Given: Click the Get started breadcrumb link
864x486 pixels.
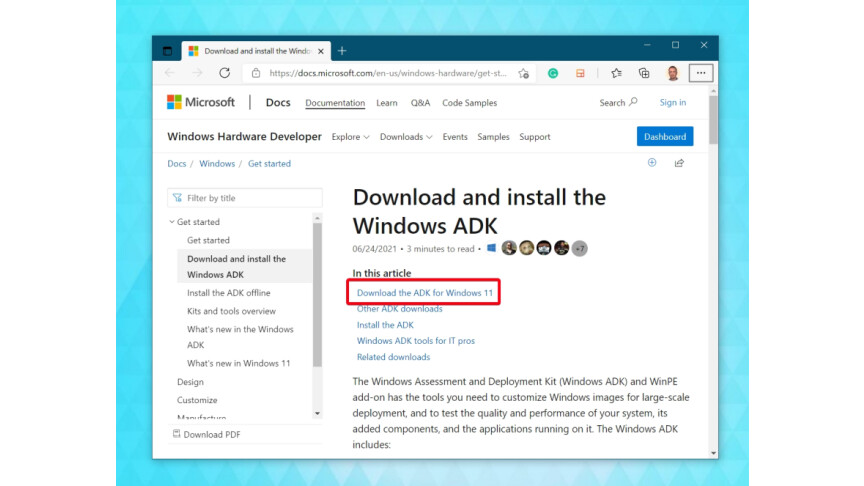Looking at the screenshot, I should coord(269,164).
